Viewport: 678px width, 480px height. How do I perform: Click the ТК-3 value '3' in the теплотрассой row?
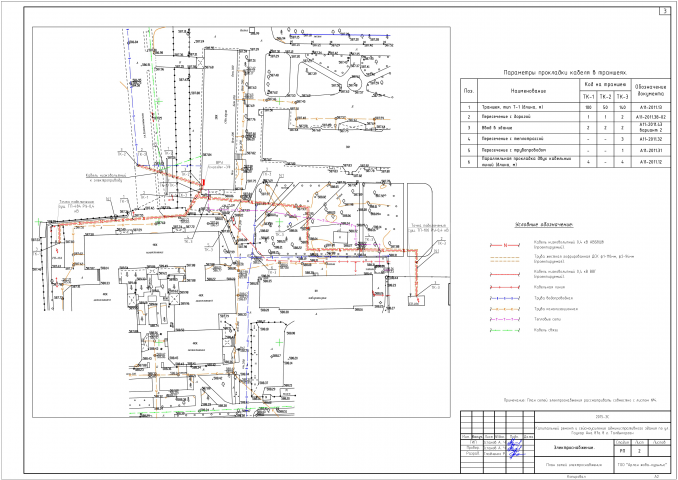pos(623,139)
